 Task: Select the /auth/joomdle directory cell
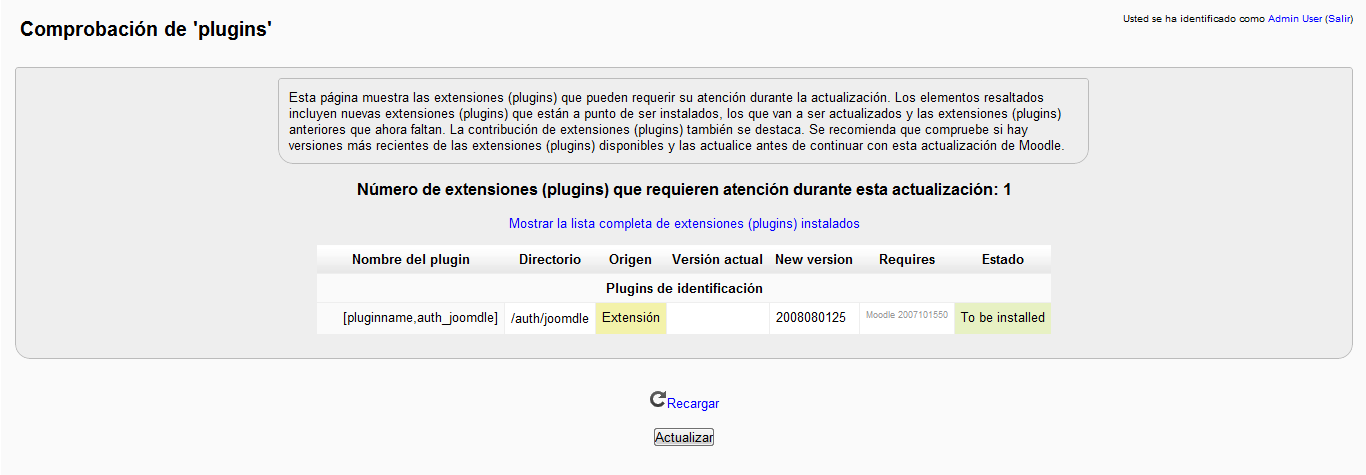[x=549, y=319]
